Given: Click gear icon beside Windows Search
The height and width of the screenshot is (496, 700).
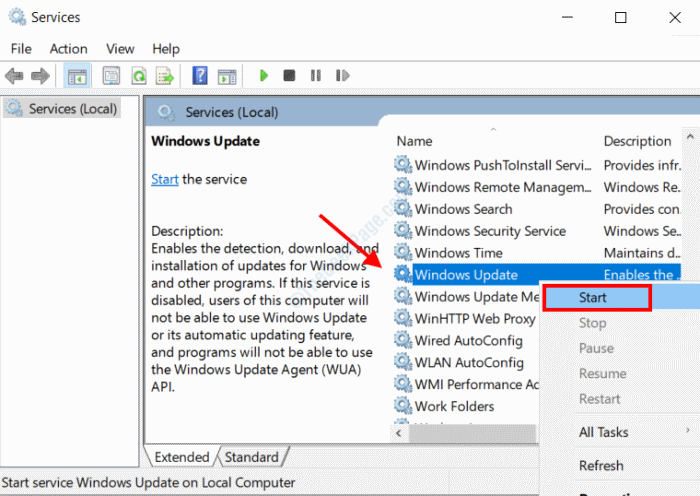Looking at the screenshot, I should tap(403, 208).
